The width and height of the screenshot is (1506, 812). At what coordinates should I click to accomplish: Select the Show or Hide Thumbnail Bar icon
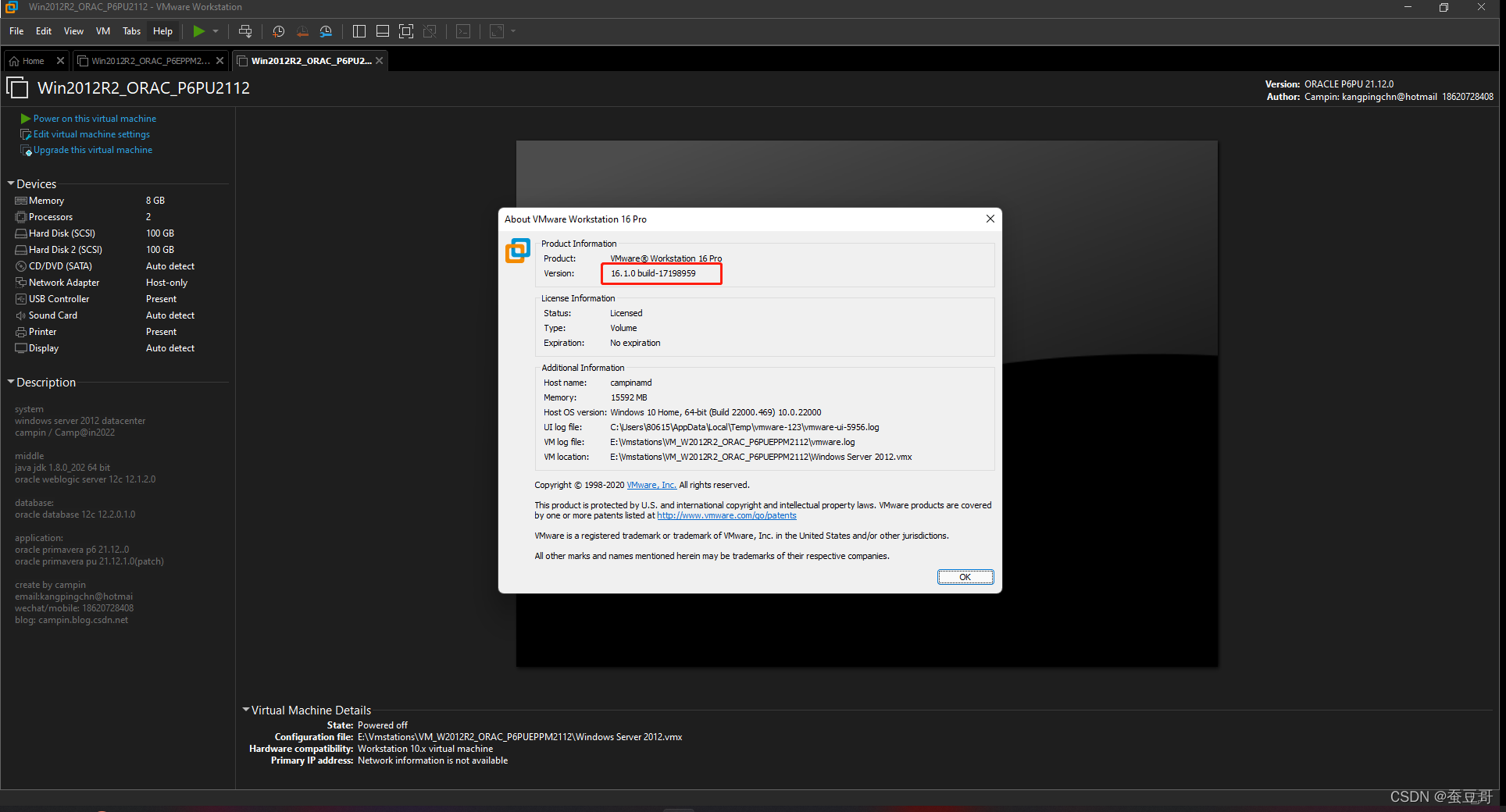[x=383, y=31]
